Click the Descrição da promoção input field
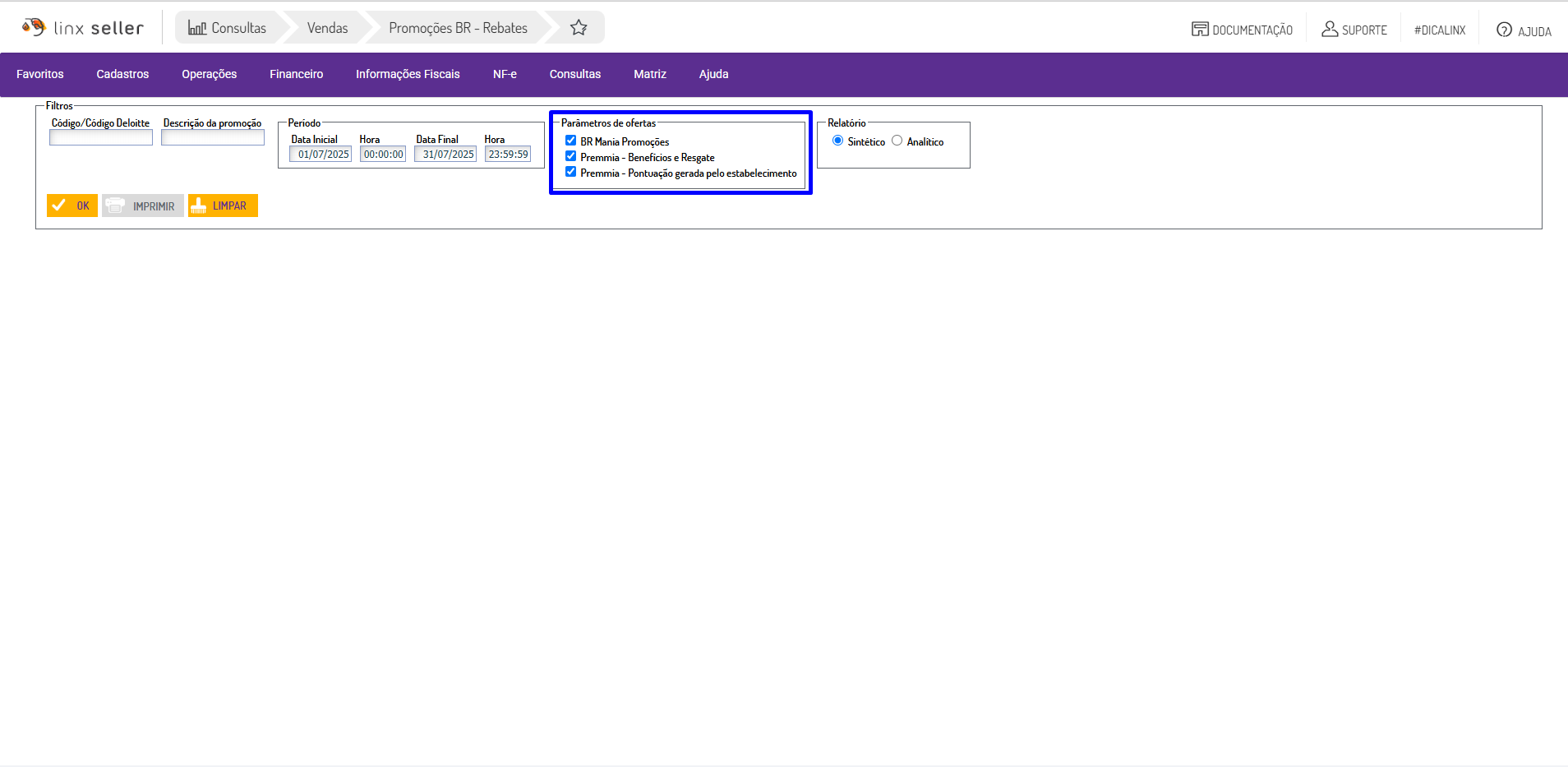1568x767 pixels. pyautogui.click(x=213, y=138)
